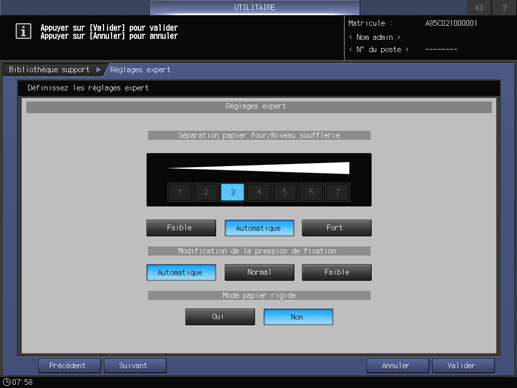517x388 pixels.
Task: Click the grey Réglages expert panel header
Action: coord(259,107)
